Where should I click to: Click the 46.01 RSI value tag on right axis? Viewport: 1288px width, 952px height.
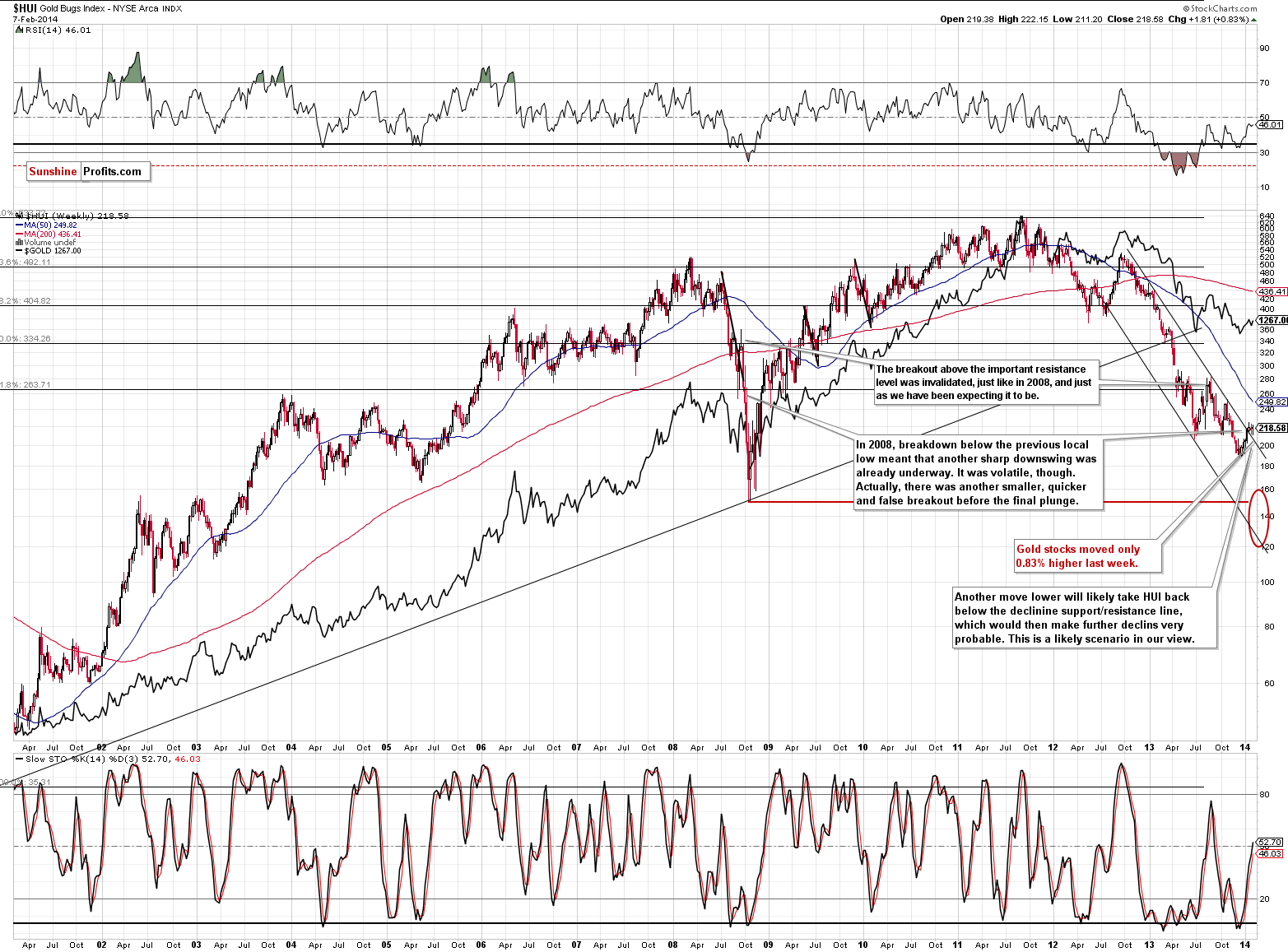1270,125
